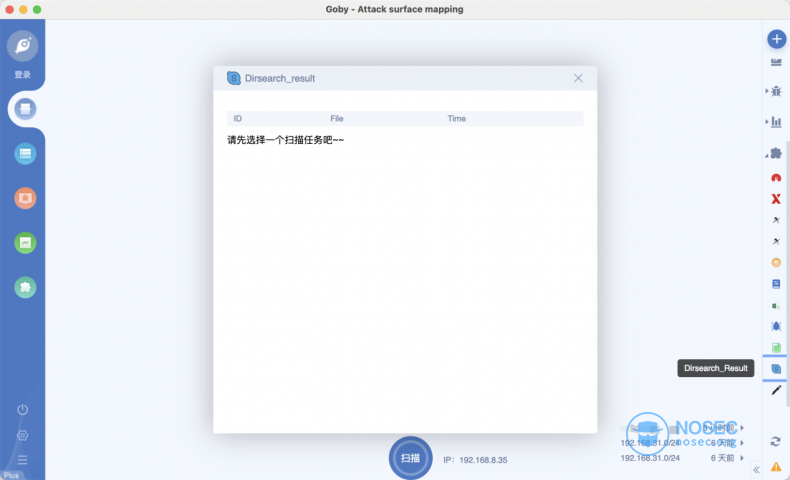Click the blue bug plugin icon
This screenshot has height=480, width=790.
[776, 326]
